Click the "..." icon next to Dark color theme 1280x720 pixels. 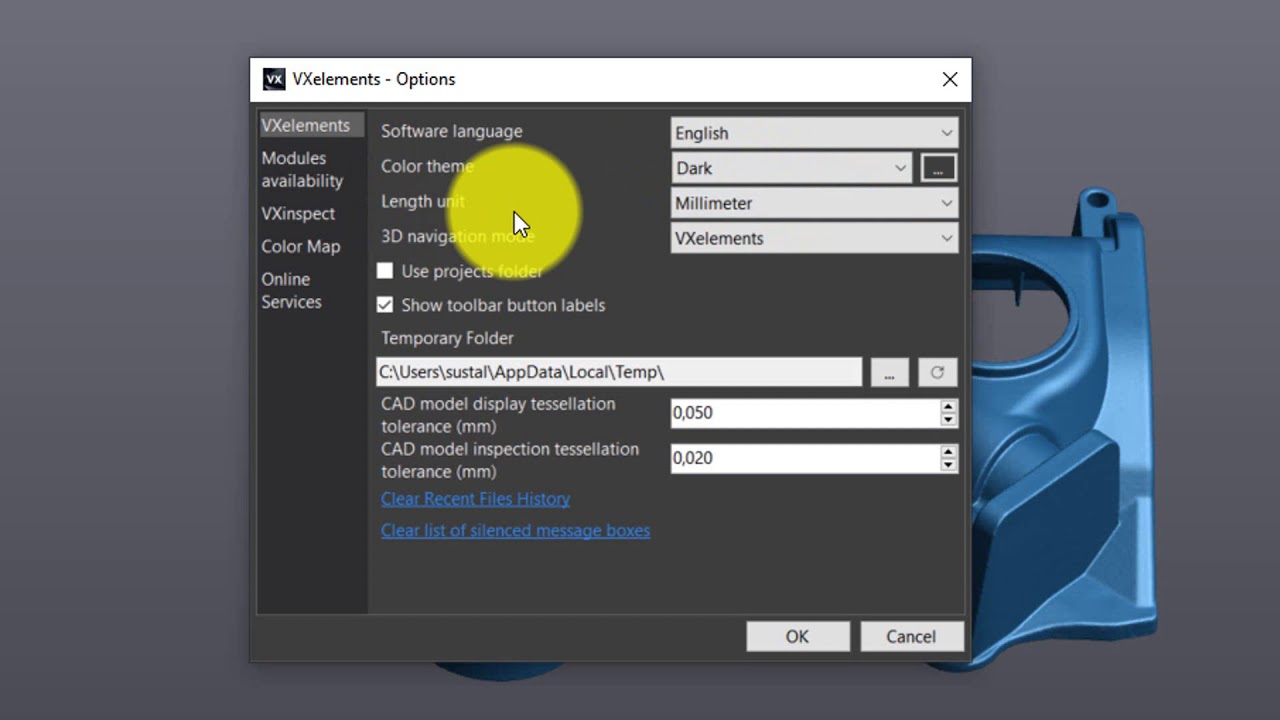[x=938, y=168]
